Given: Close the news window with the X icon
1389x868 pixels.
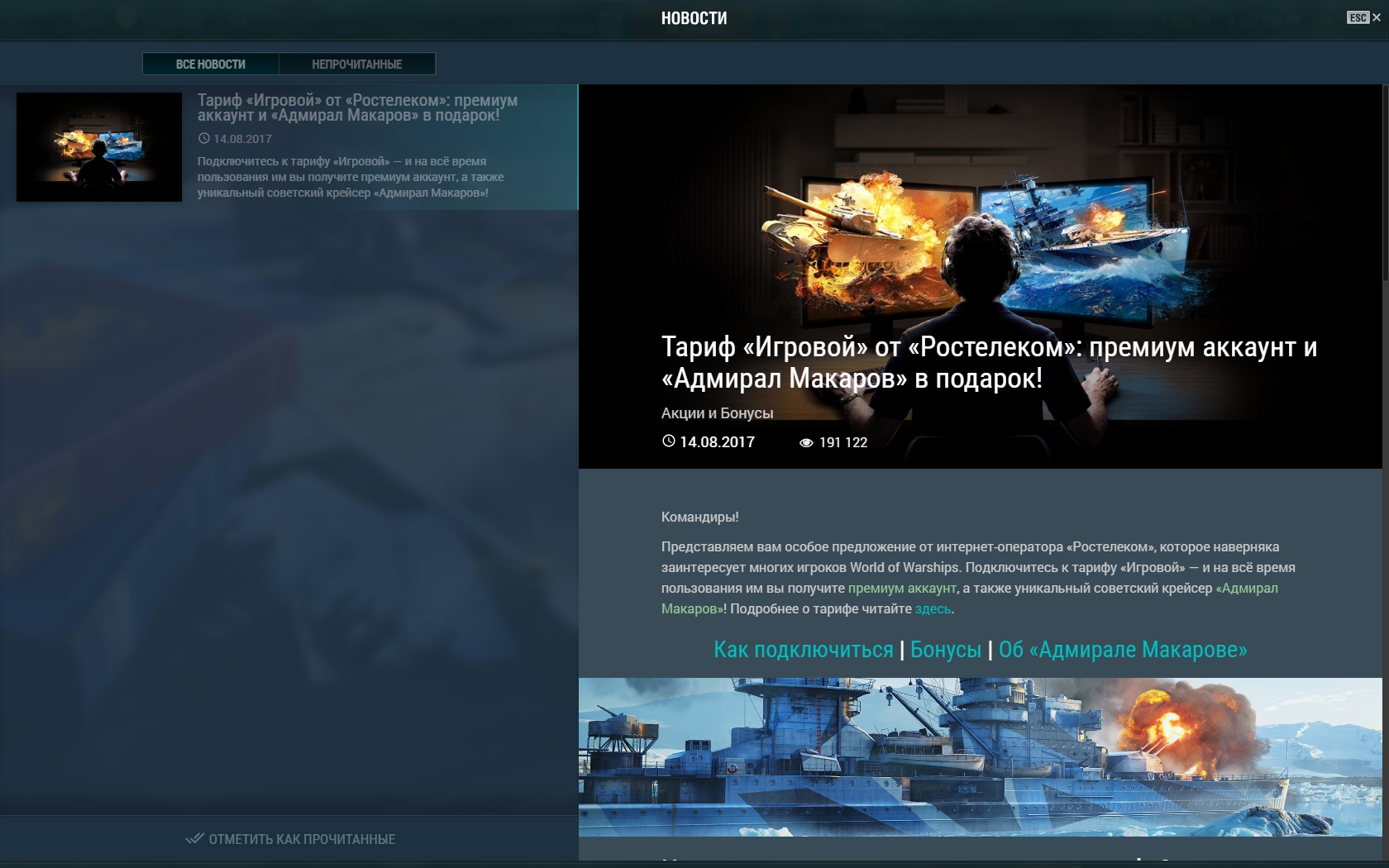Looking at the screenshot, I should (x=1377, y=17).
